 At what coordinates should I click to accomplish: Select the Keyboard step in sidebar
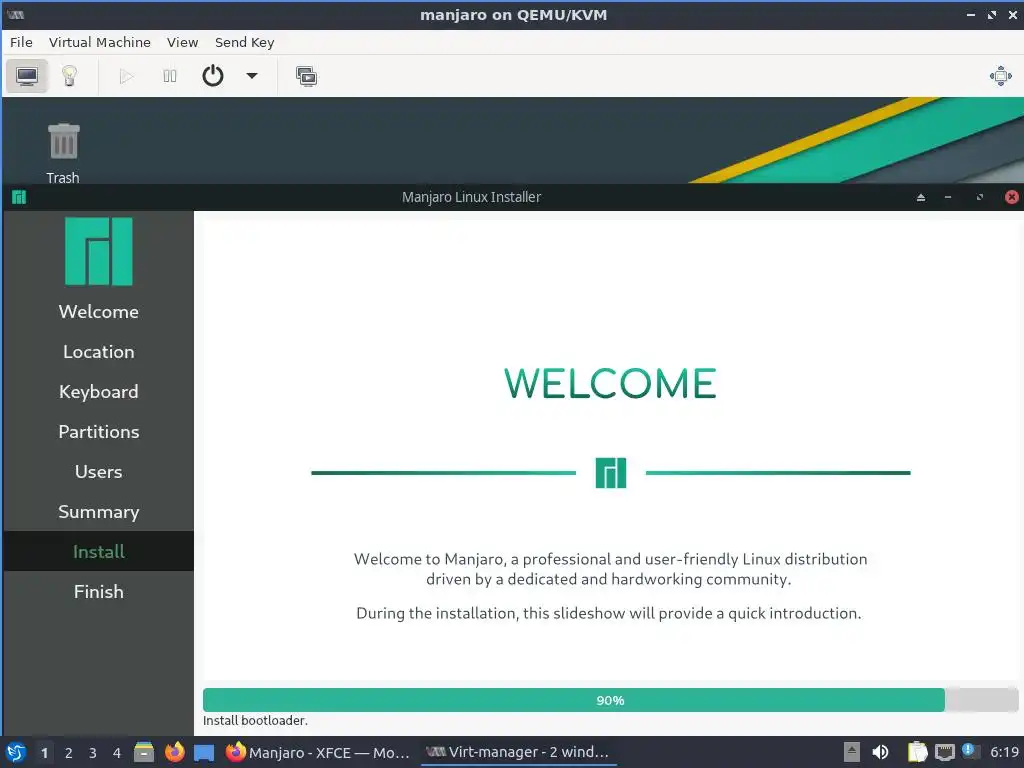[99, 392]
